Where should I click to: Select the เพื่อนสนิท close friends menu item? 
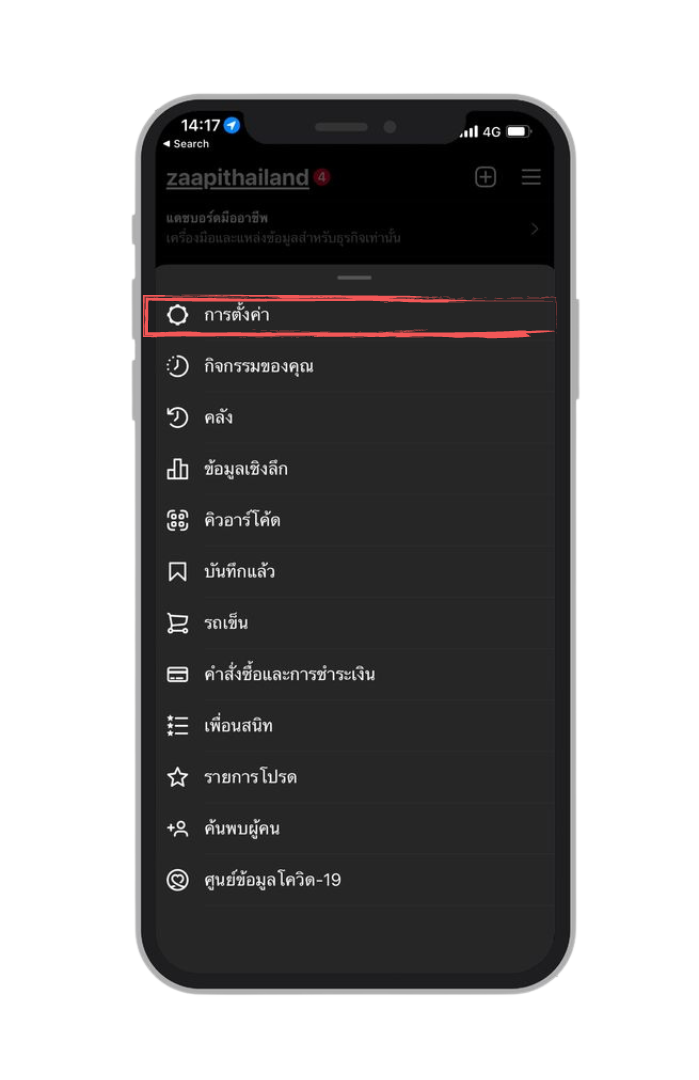[355, 725]
